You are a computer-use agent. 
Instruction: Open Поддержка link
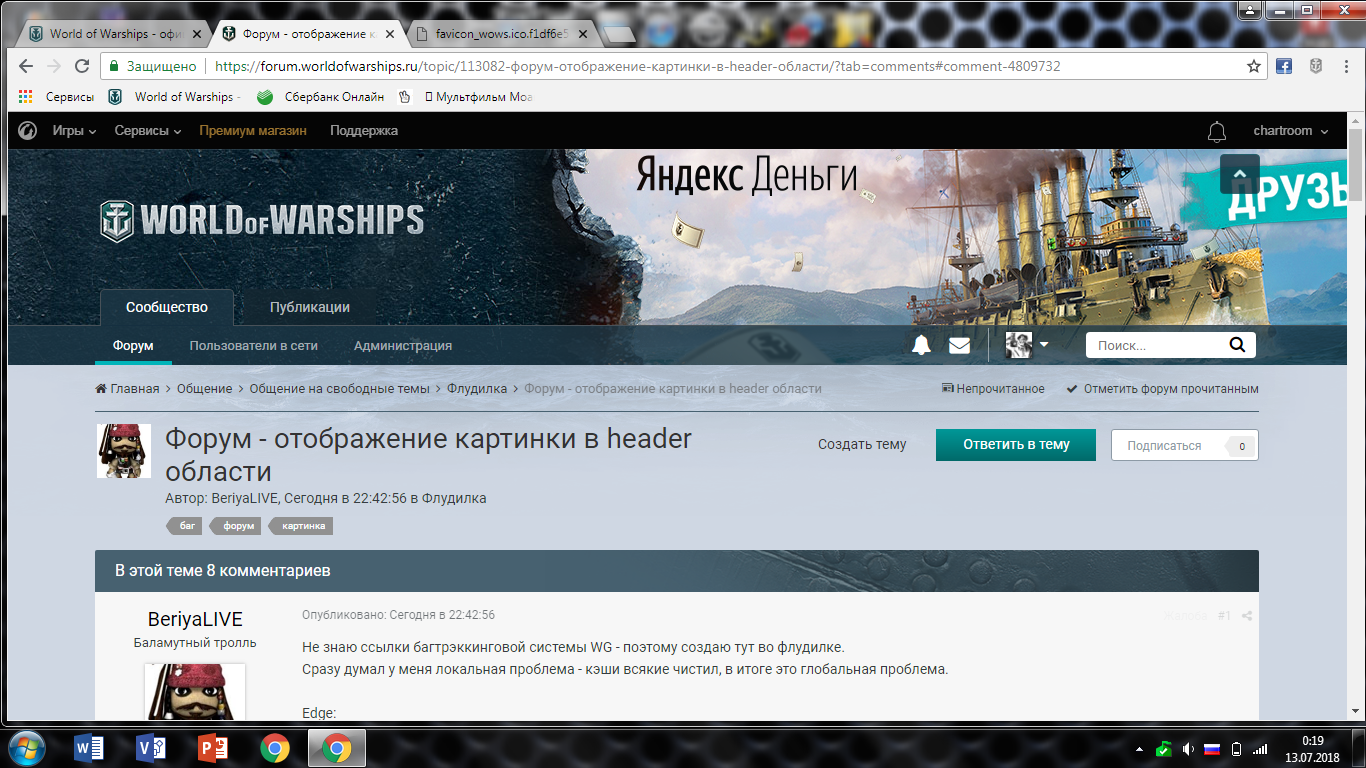coord(364,131)
